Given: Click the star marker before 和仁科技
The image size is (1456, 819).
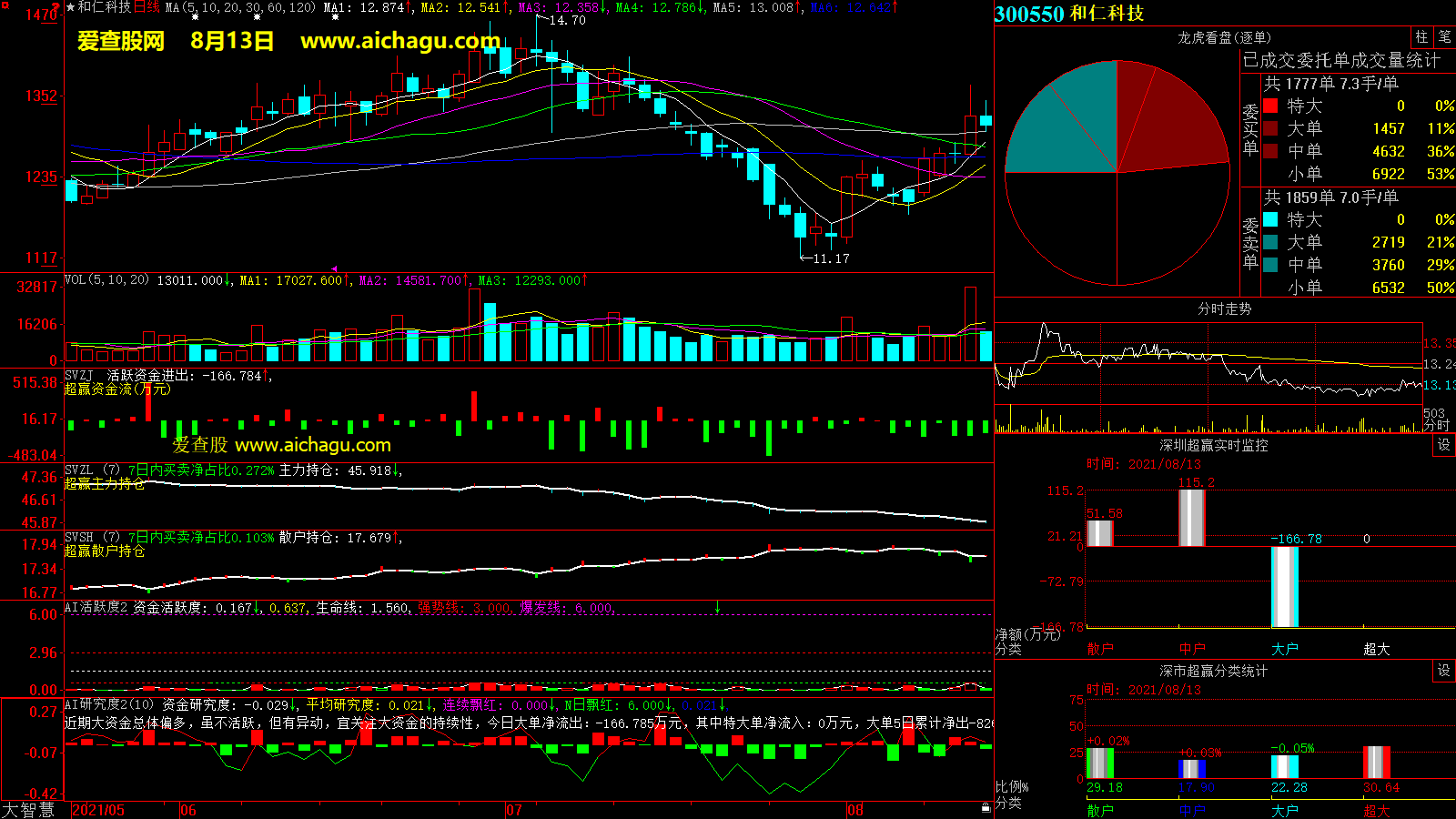Looking at the screenshot, I should pos(70,7).
